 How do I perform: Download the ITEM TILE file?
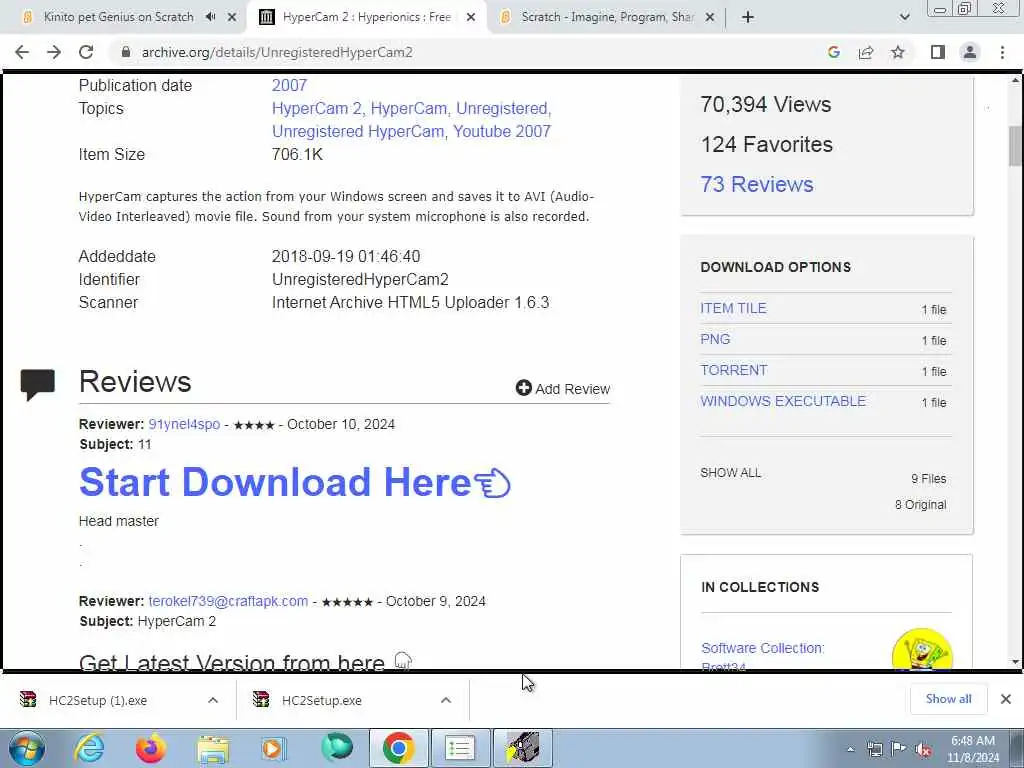[733, 308]
